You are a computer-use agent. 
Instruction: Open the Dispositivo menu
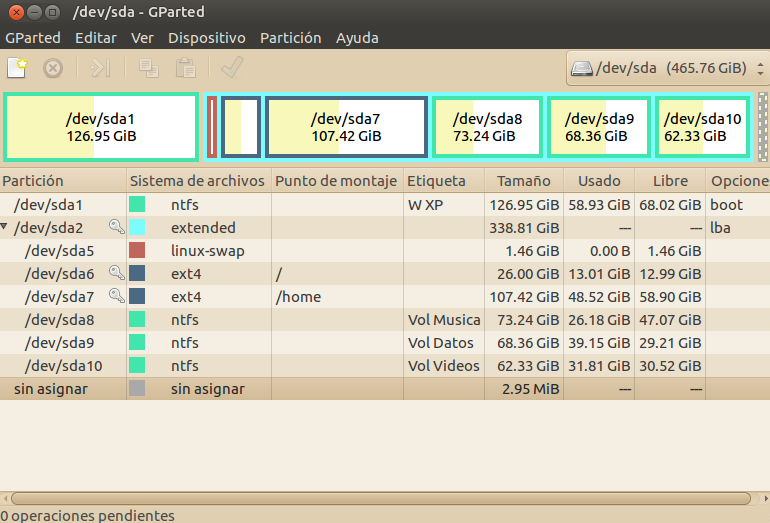pyautogui.click(x=207, y=38)
